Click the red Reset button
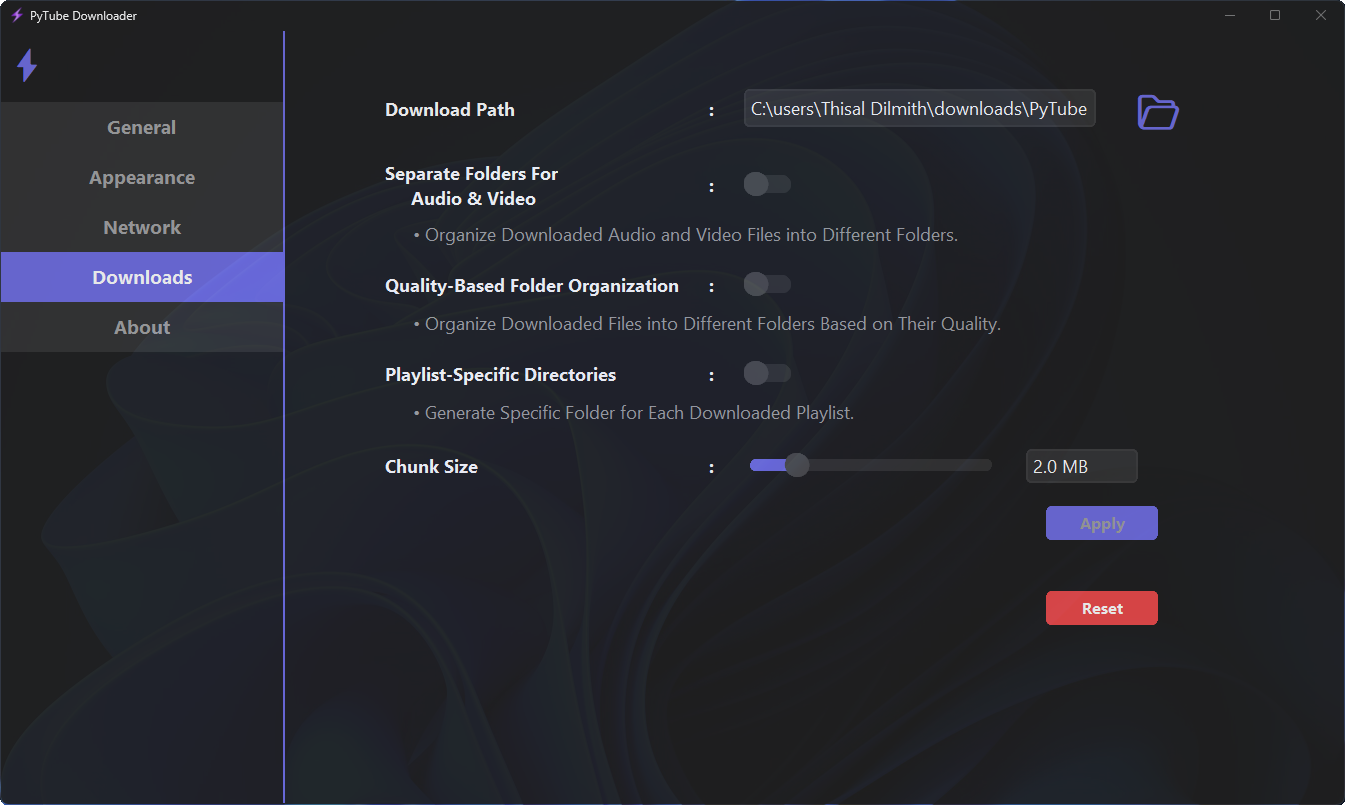 click(x=1102, y=608)
